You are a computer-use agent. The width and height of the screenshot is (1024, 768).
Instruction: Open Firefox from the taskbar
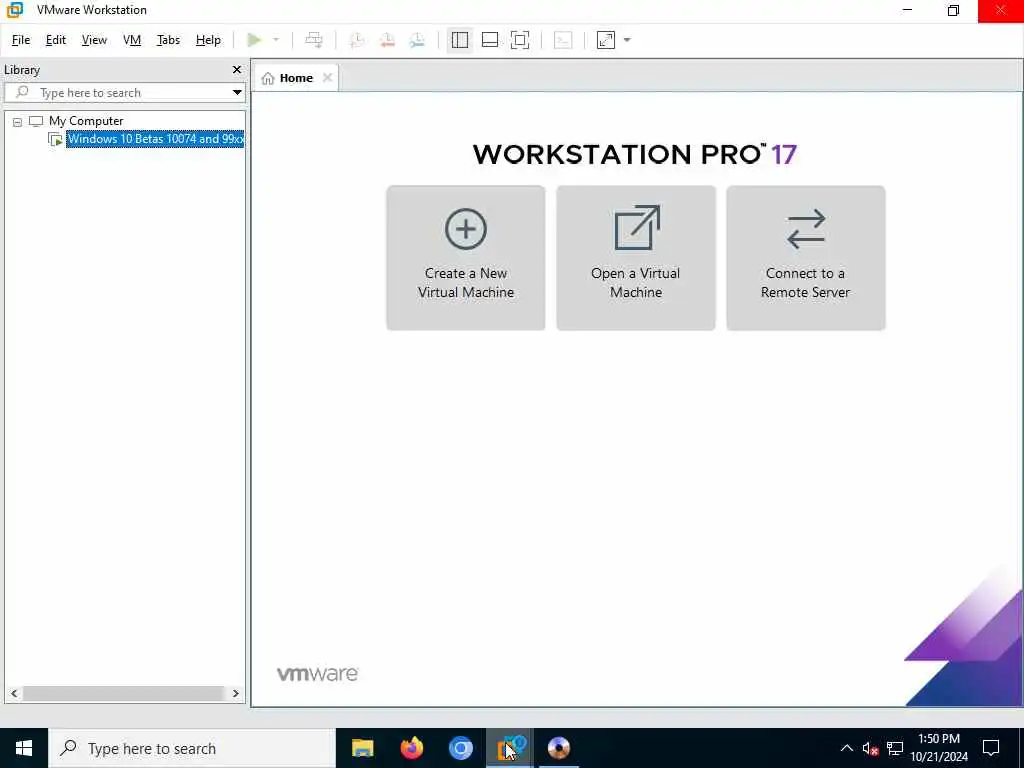pos(411,748)
